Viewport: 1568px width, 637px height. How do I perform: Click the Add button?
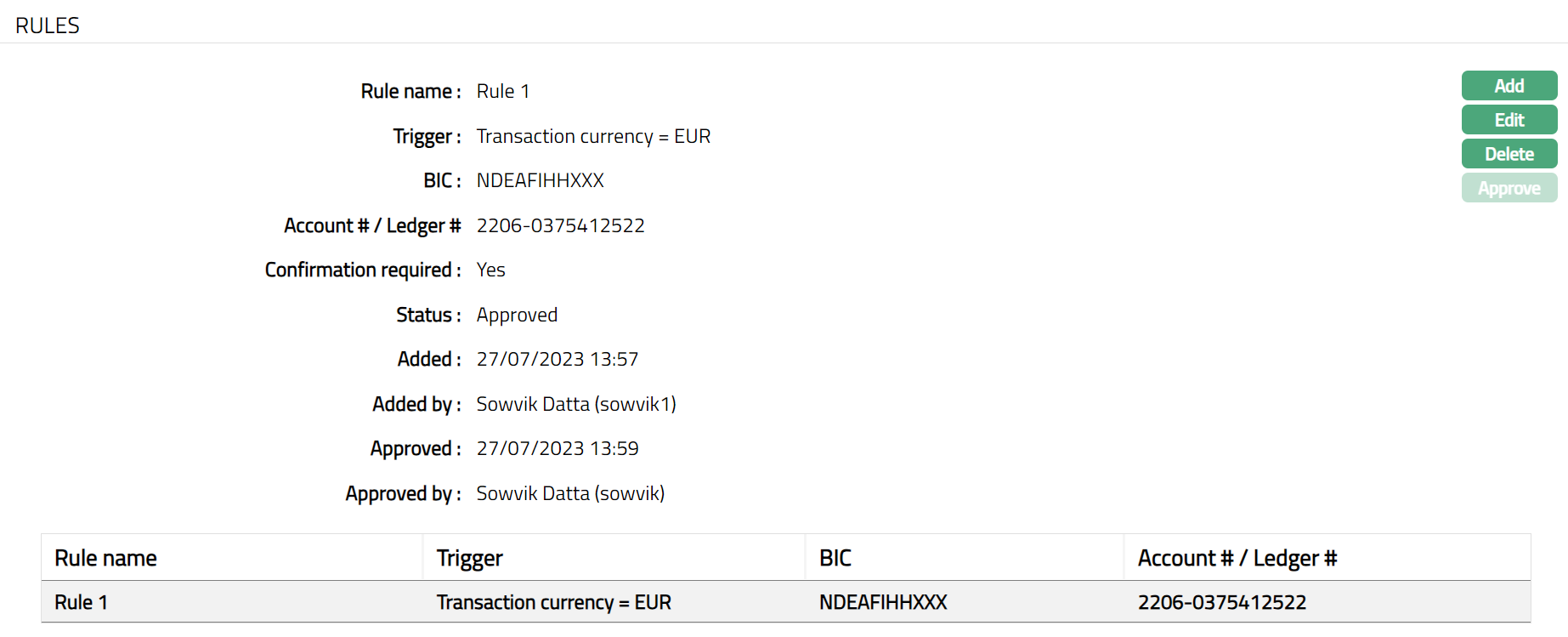pyautogui.click(x=1509, y=86)
